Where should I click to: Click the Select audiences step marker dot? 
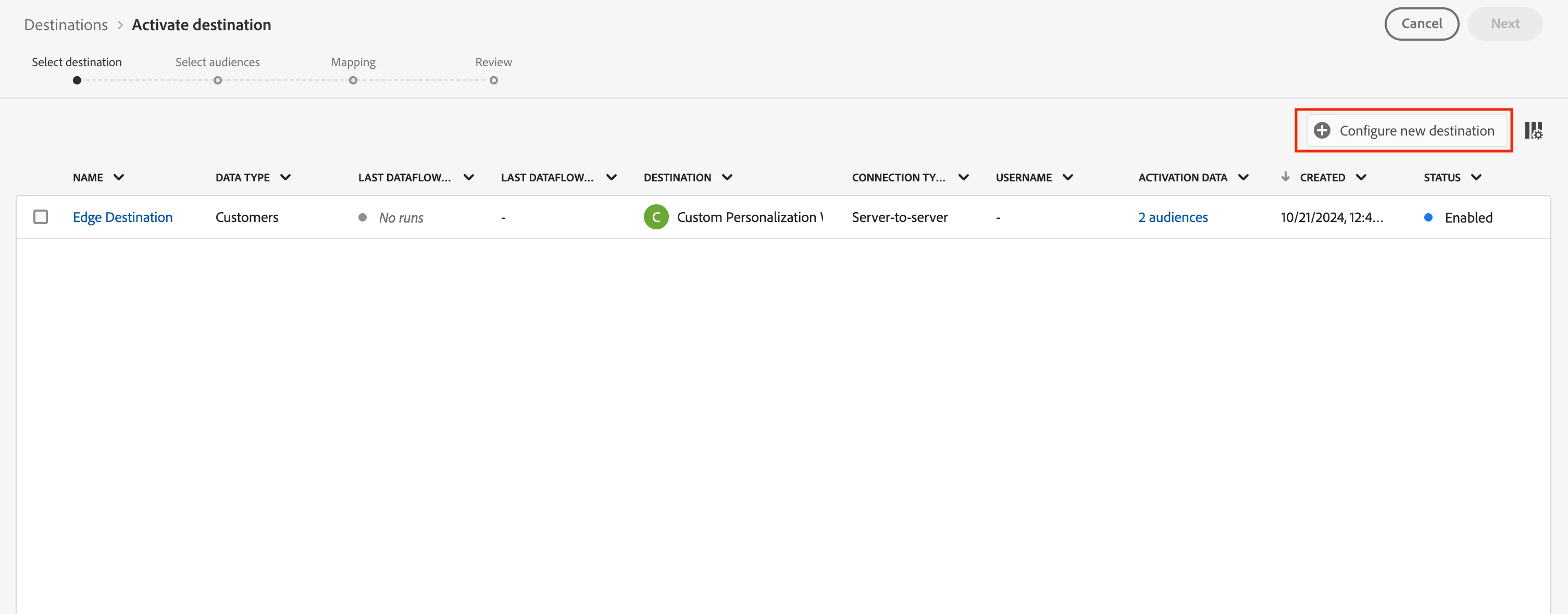[x=217, y=80]
